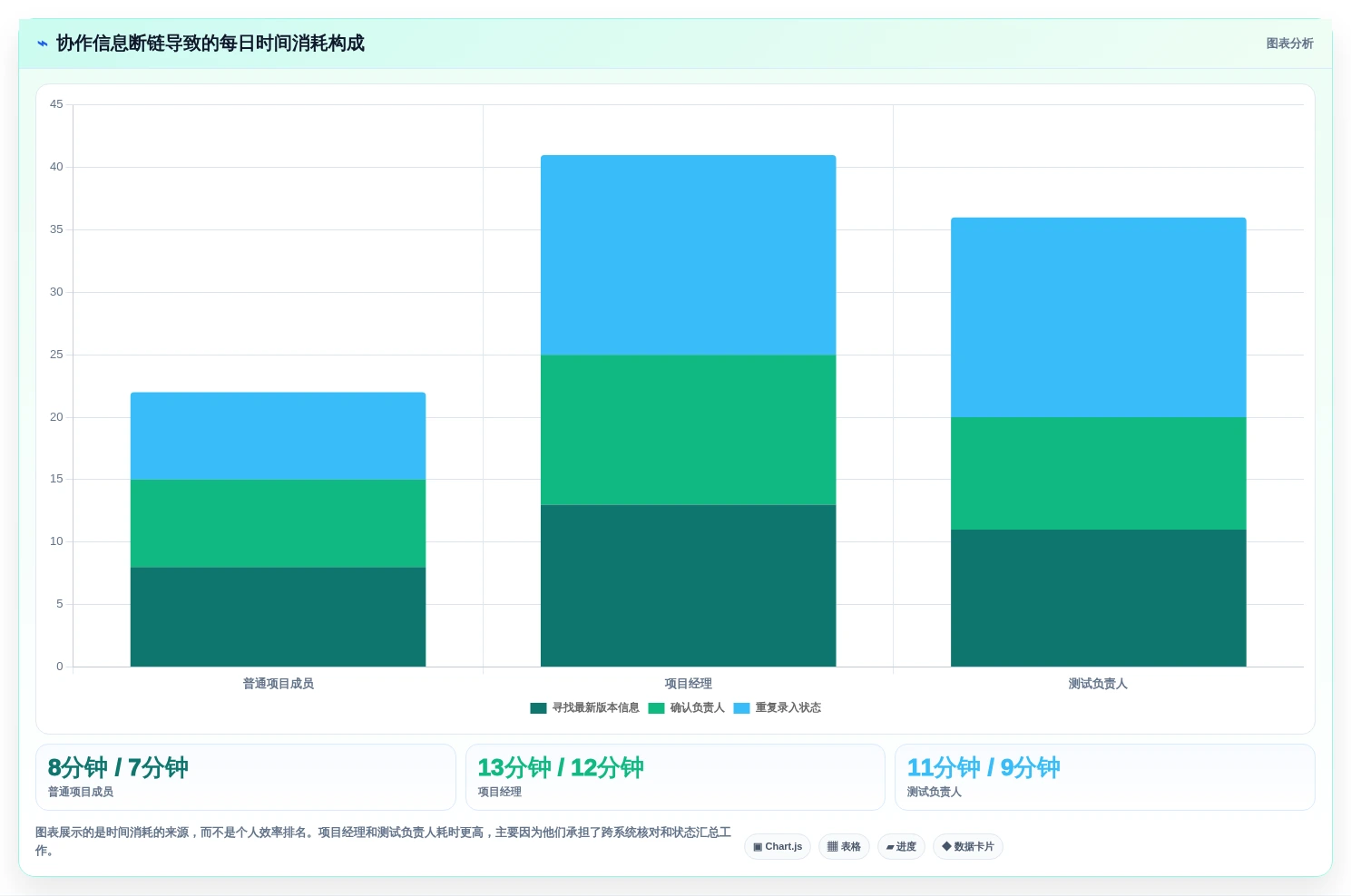Click the explanatory note starting 图表展示的是时间消耗的来源
The height and width of the screenshot is (896, 1351).
383,842
